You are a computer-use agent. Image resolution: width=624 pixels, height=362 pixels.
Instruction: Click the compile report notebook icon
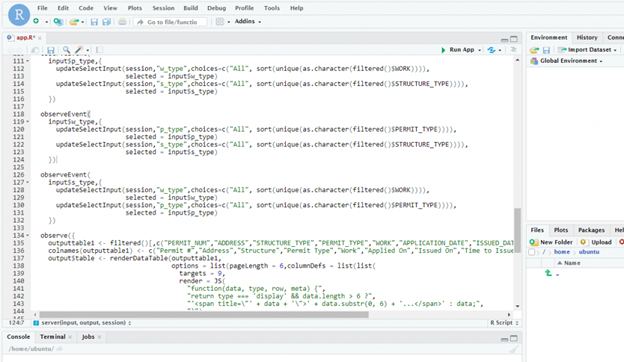[x=99, y=50]
